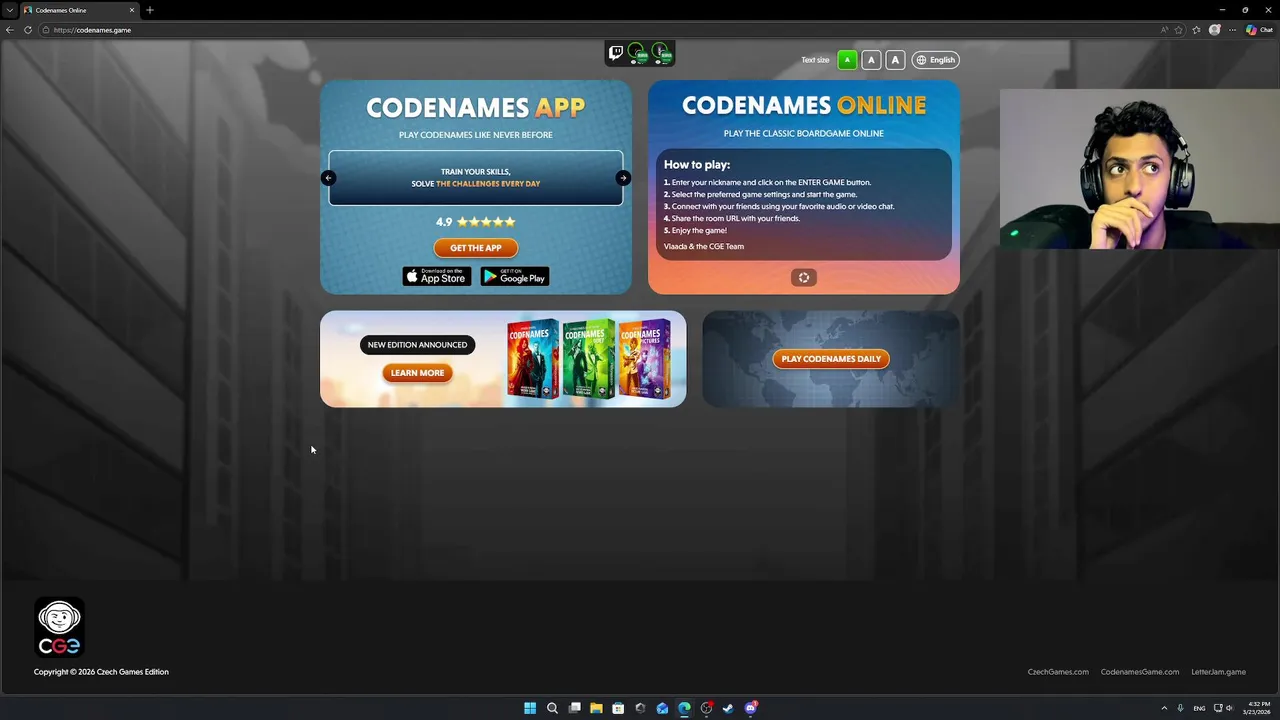Open Microsoft Store from taskbar

coord(618,708)
